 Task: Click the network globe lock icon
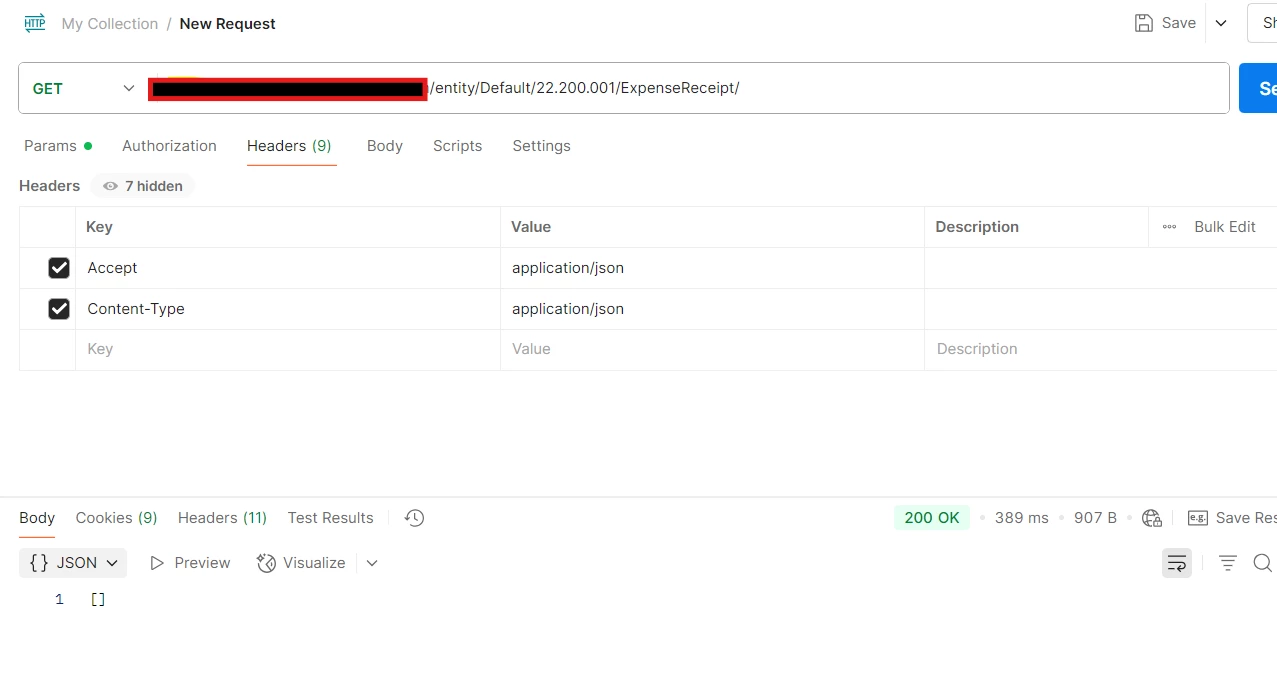tap(1152, 518)
